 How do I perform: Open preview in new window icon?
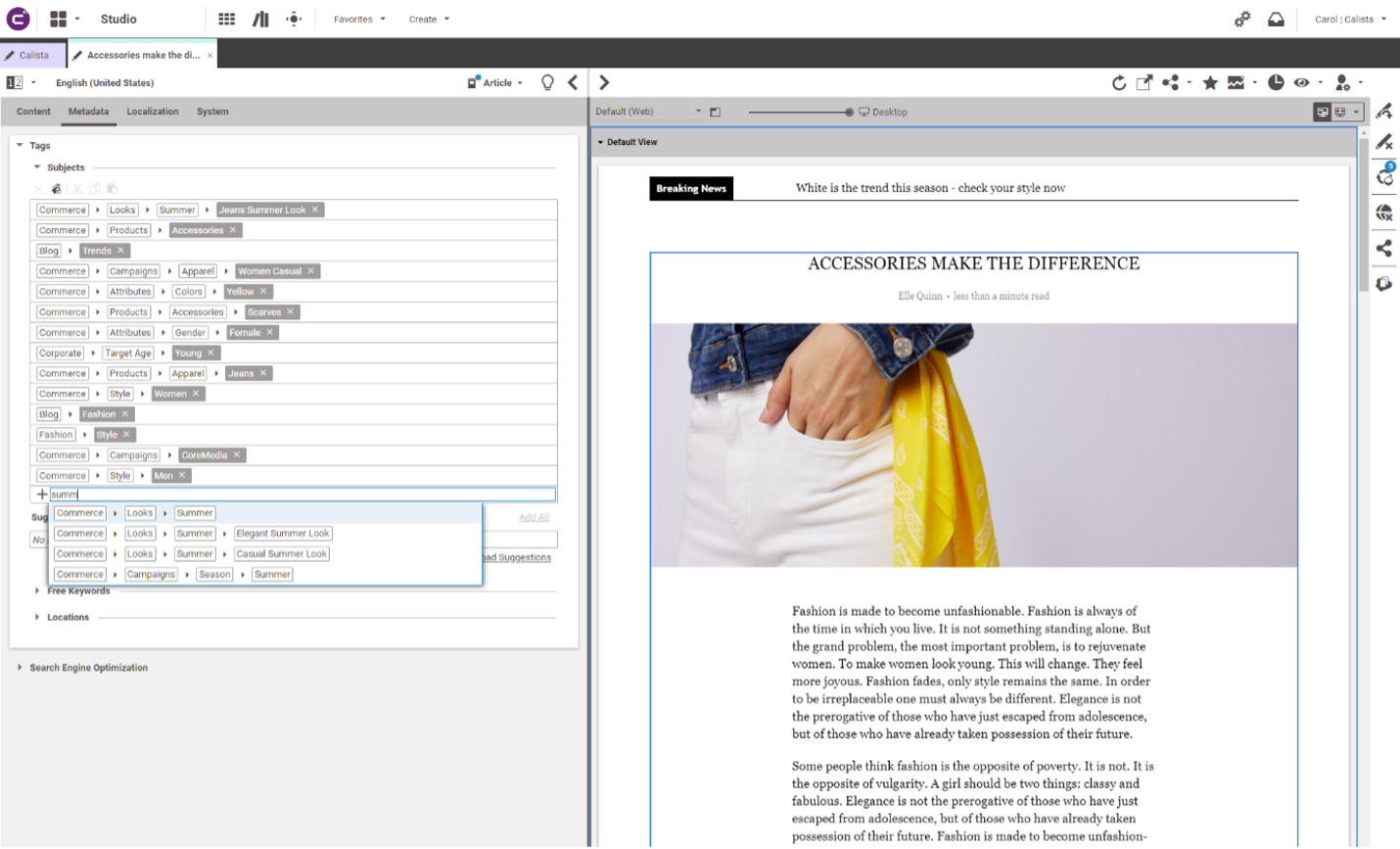point(1143,82)
